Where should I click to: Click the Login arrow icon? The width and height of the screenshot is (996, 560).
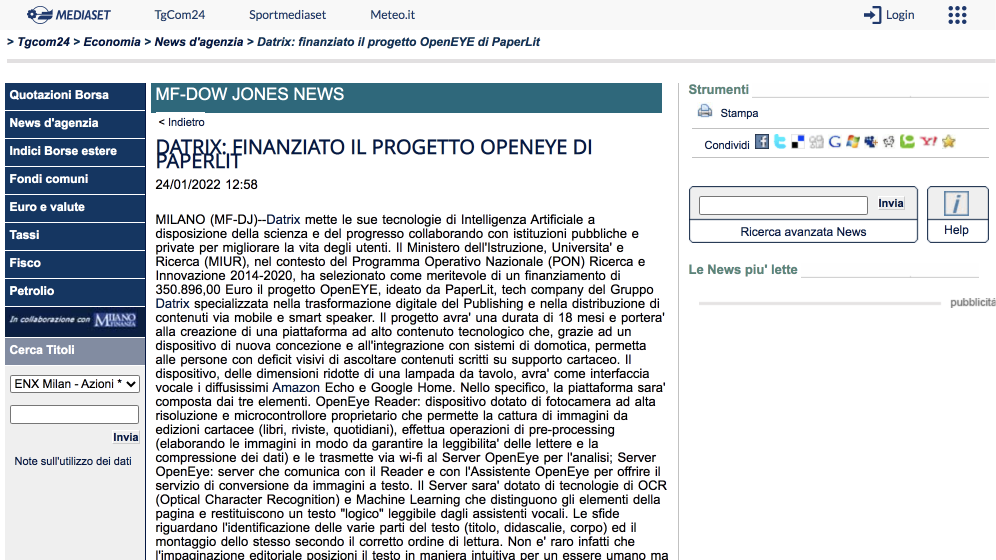(872, 15)
